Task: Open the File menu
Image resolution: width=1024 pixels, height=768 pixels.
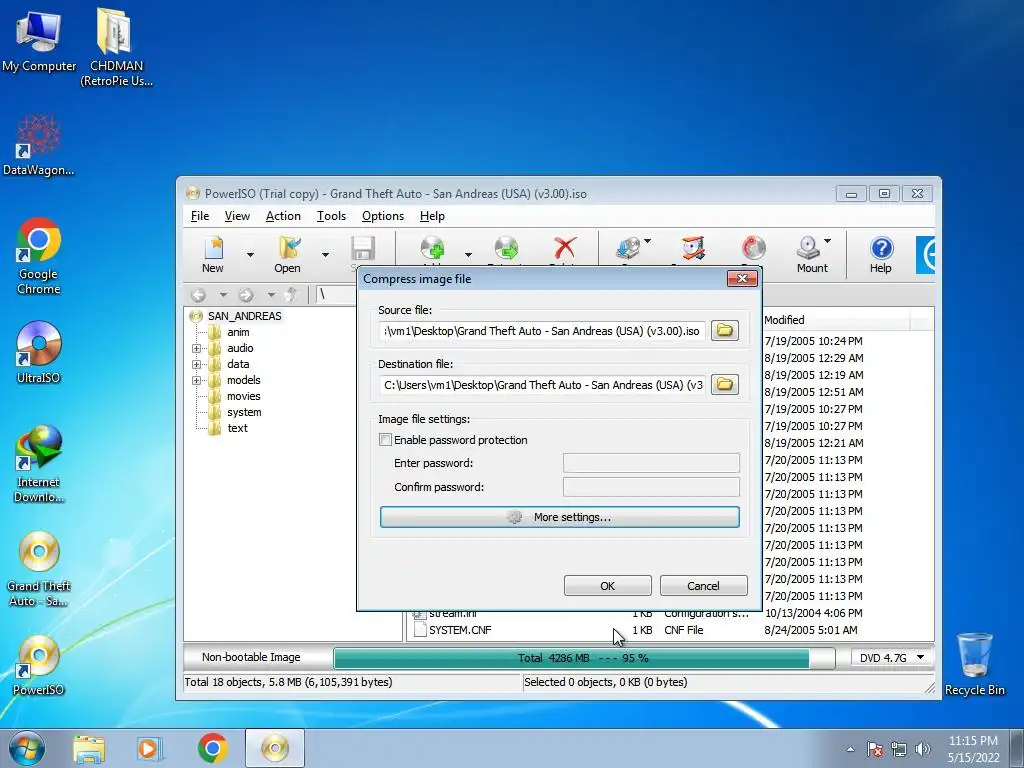Action: 200,216
